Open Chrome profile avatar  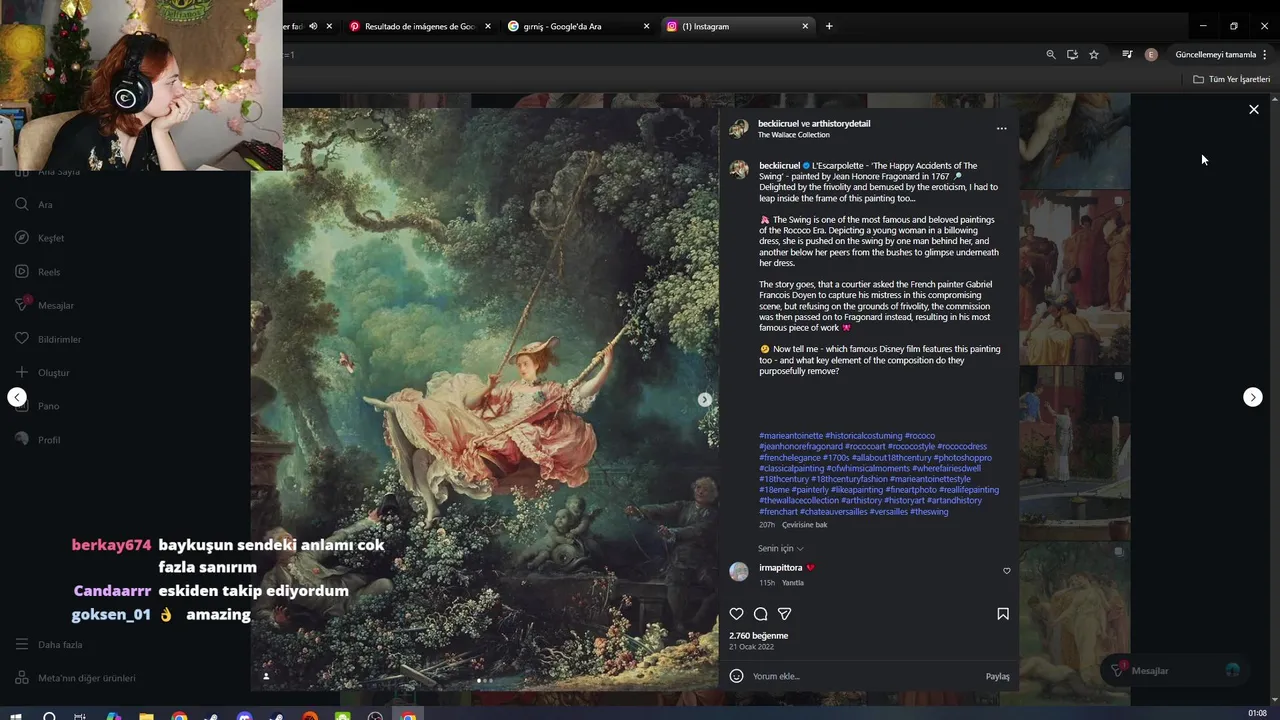coord(1151,55)
